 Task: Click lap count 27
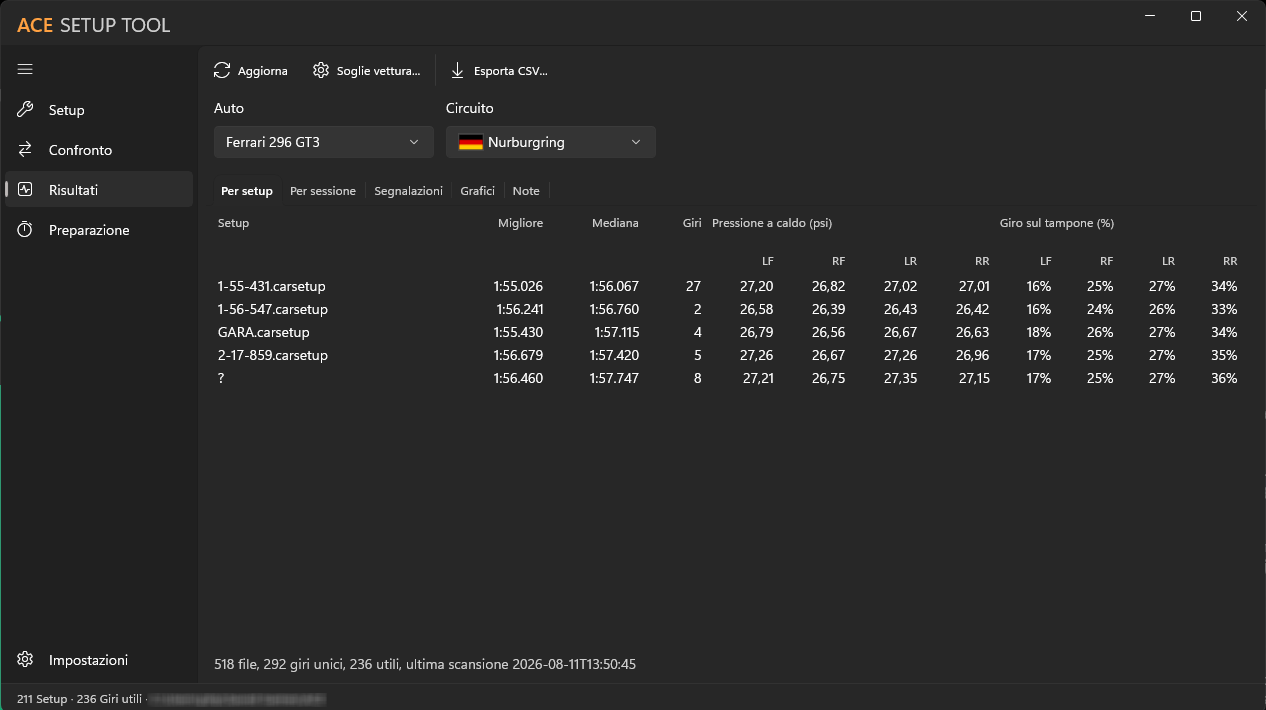(x=693, y=286)
